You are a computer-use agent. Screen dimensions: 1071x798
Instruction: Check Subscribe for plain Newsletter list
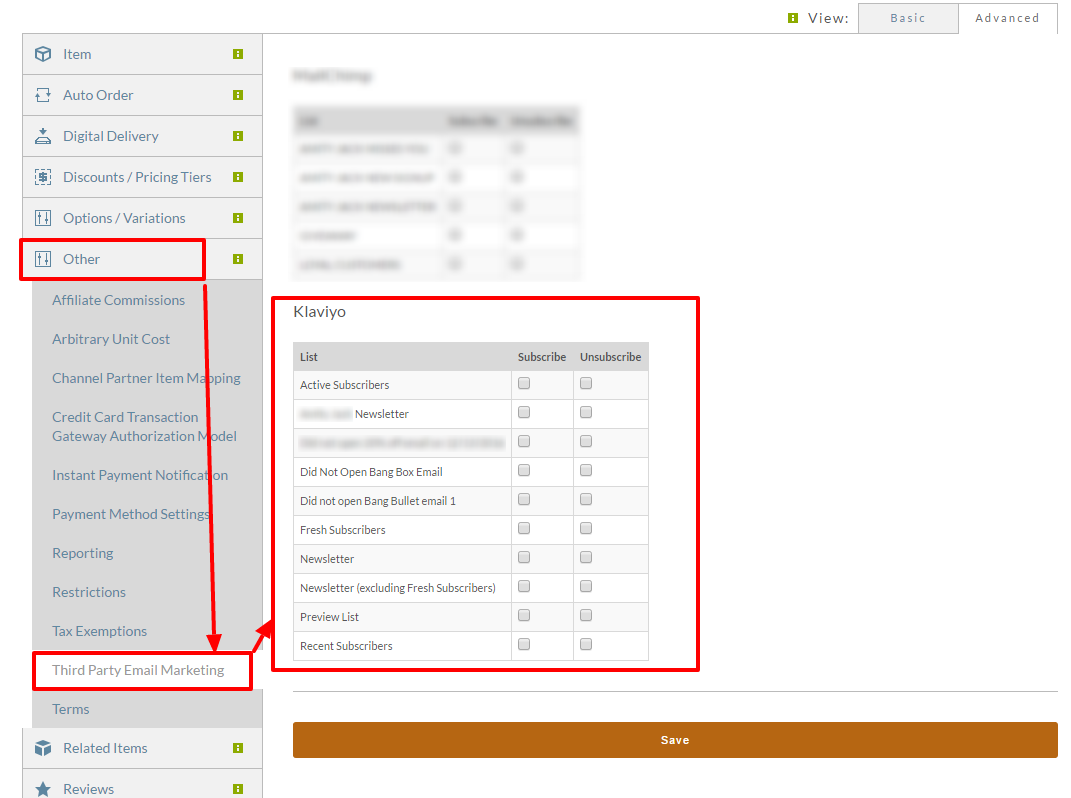tap(524, 558)
